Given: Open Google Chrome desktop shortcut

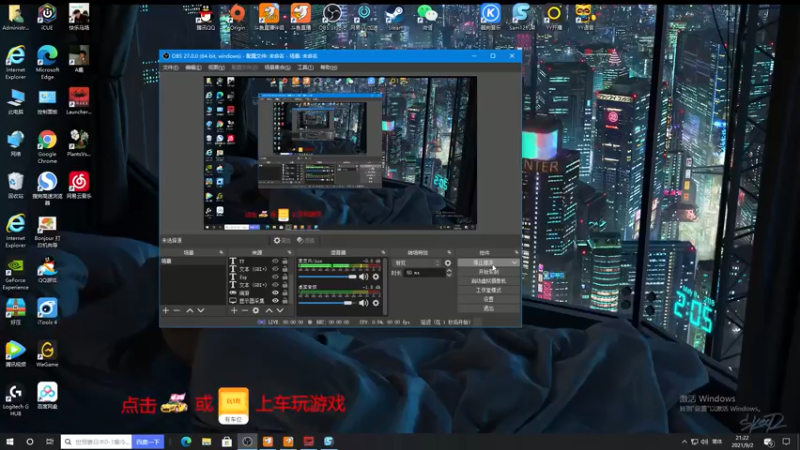Looking at the screenshot, I should [47, 146].
